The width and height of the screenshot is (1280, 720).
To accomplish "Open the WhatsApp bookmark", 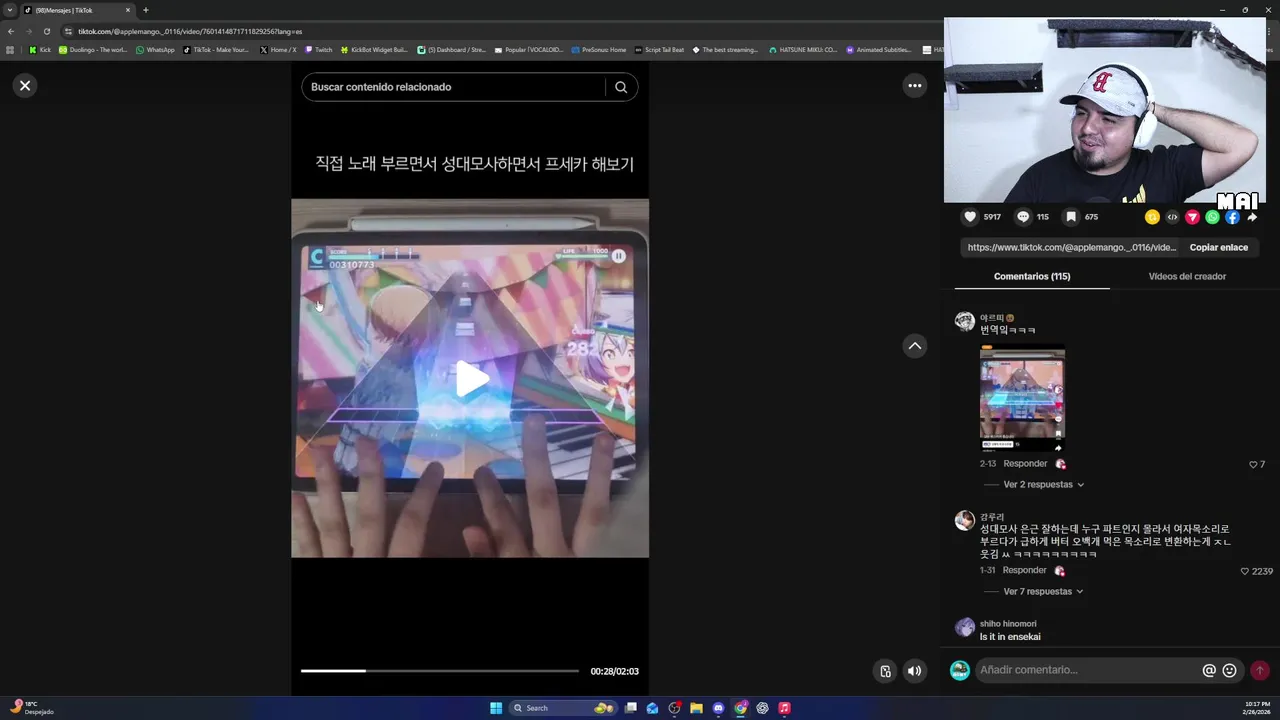I will click(x=155, y=50).
